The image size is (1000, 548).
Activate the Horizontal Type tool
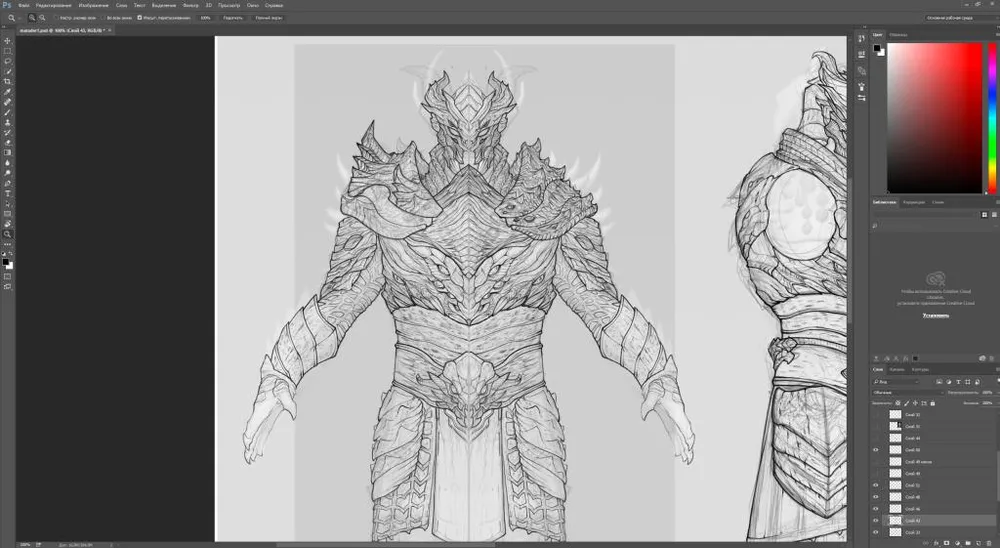7,193
